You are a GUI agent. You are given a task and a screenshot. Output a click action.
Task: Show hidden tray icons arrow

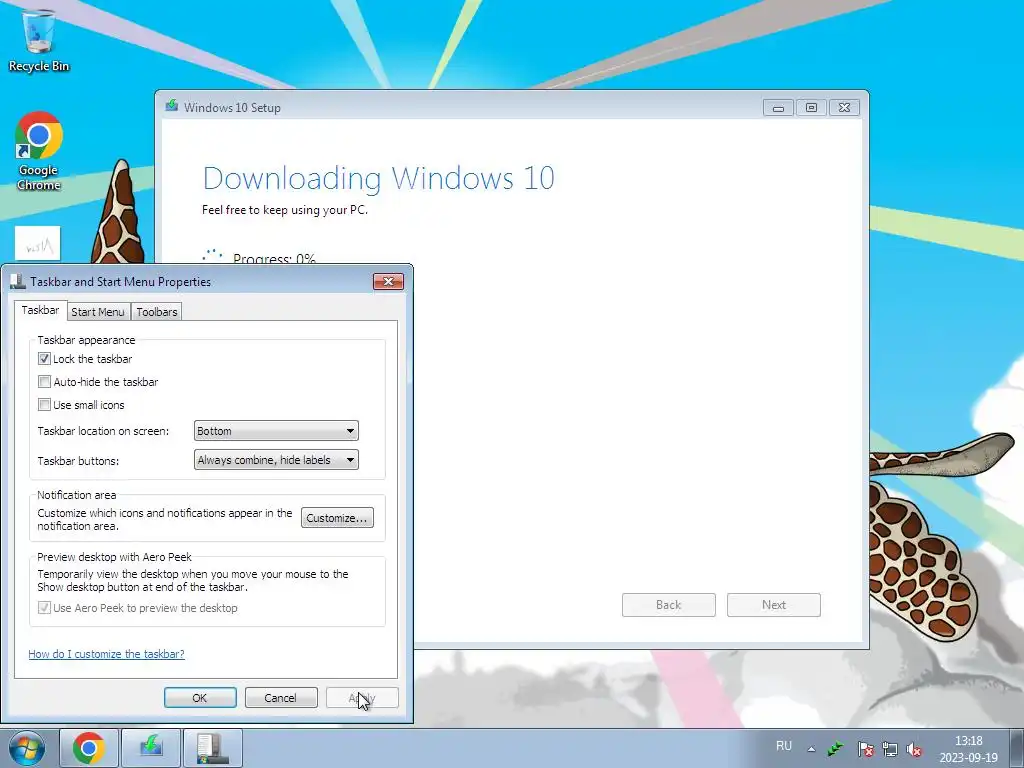[811, 749]
